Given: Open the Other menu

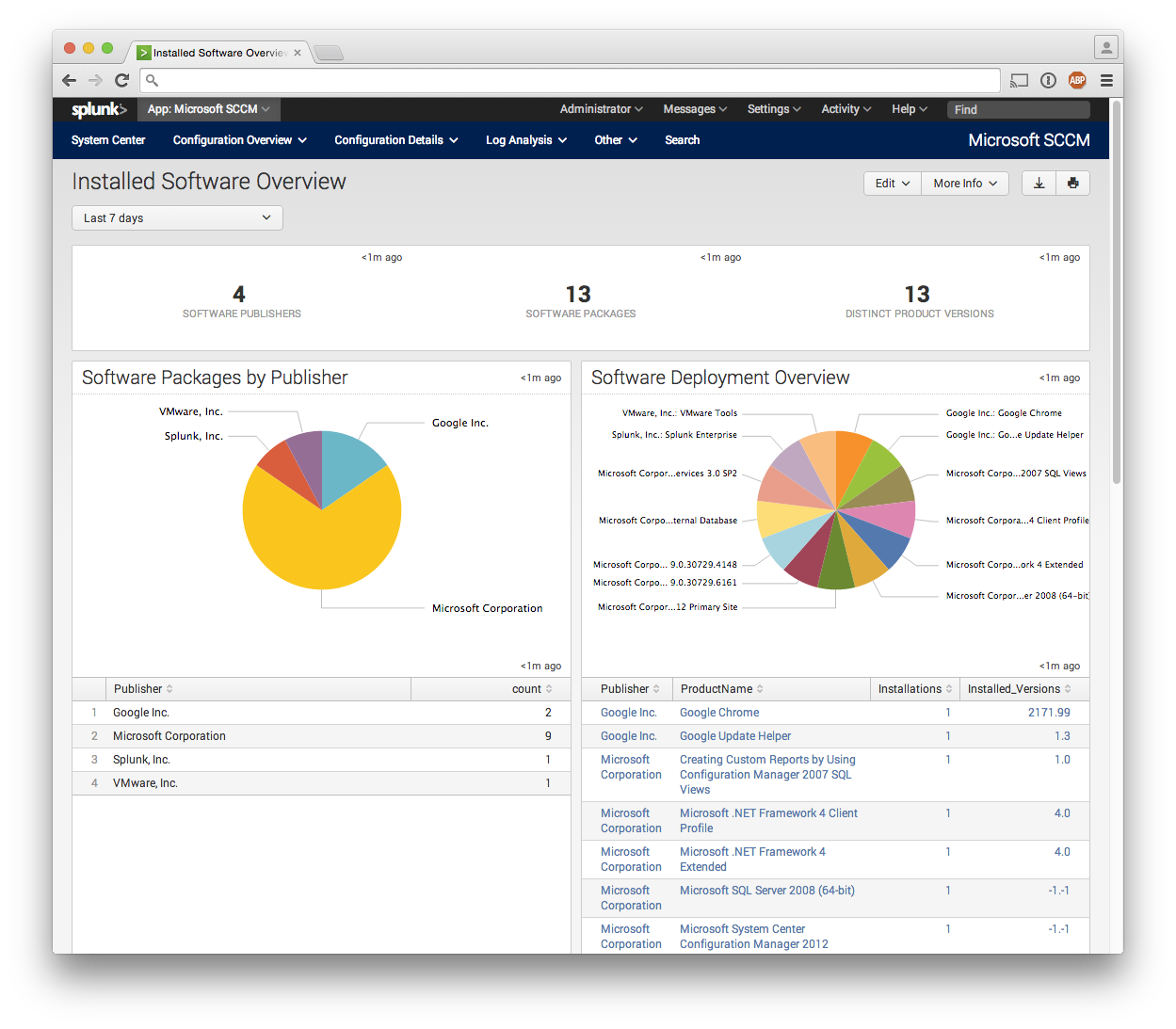Looking at the screenshot, I should tap(616, 140).
